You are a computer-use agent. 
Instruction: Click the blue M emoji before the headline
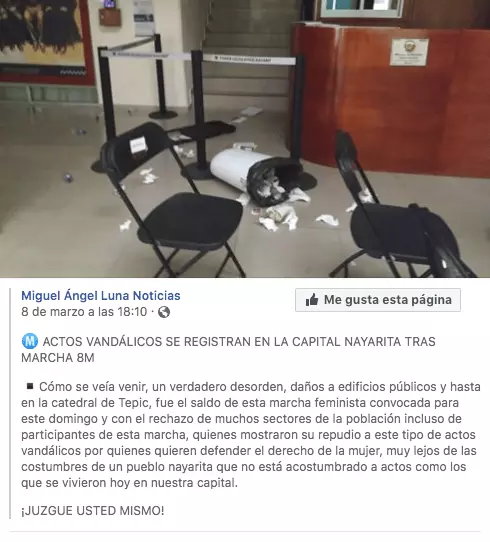pos(29,342)
